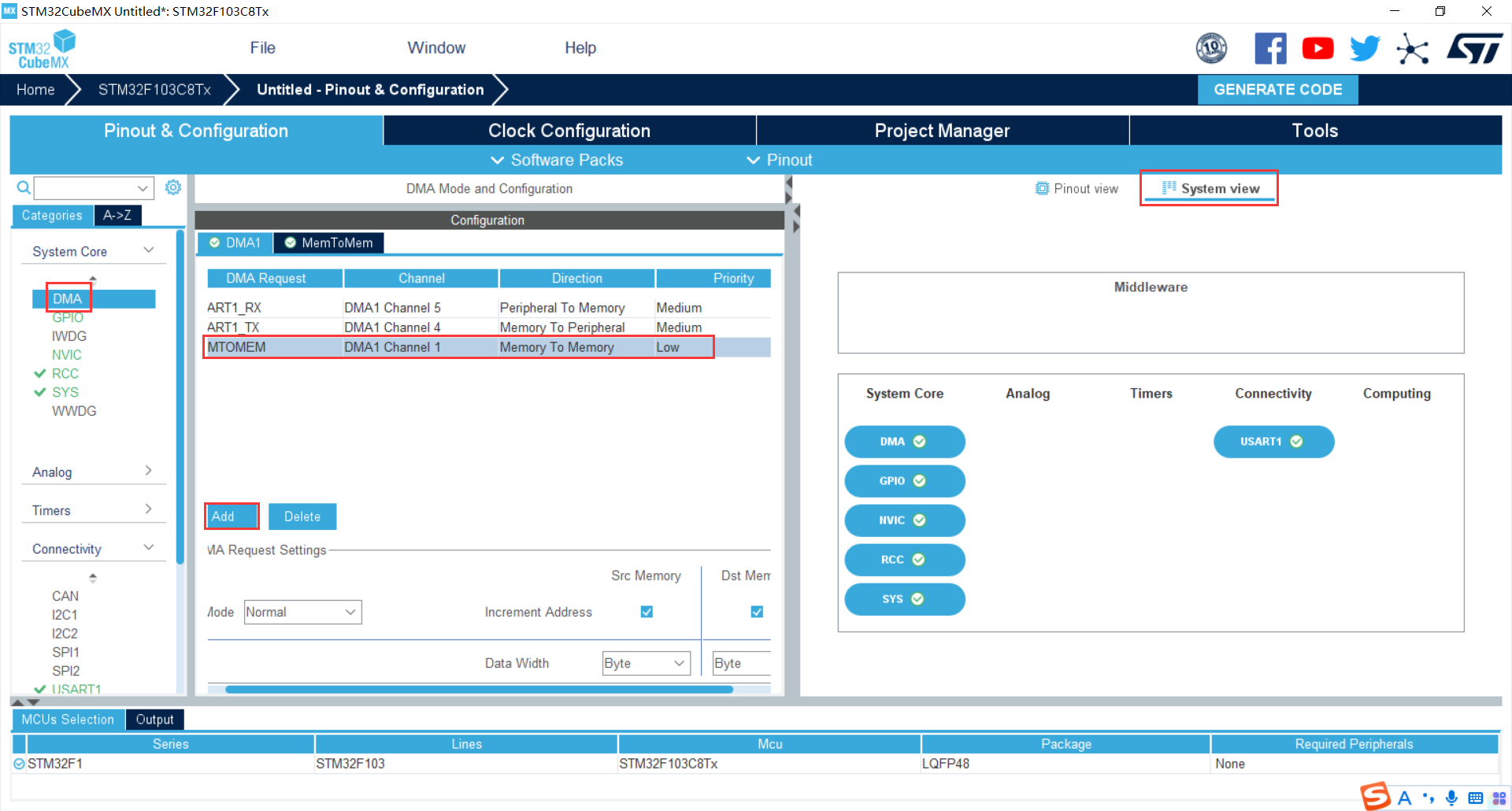Image resolution: width=1512 pixels, height=811 pixels.
Task: Click the STM32CubeMX logo
Action: (42, 49)
